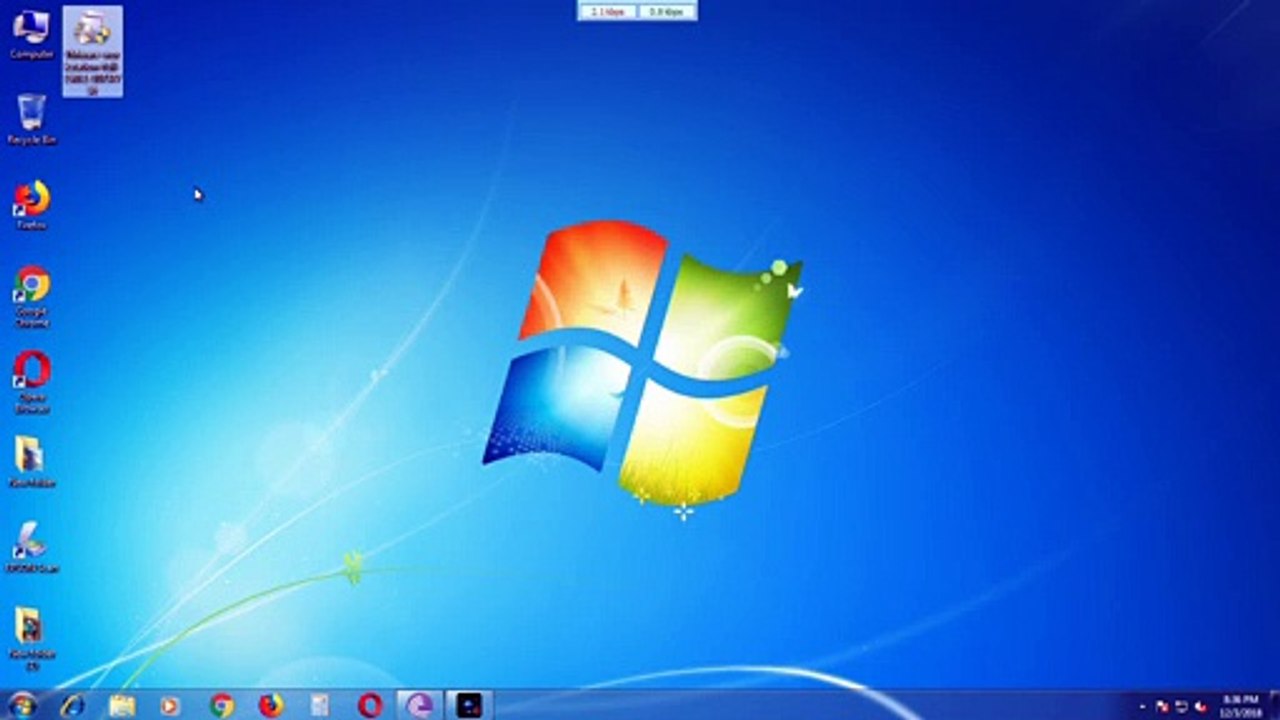Launch Internet Explorer from the taskbar
The image size is (1280, 720).
[x=73, y=705]
